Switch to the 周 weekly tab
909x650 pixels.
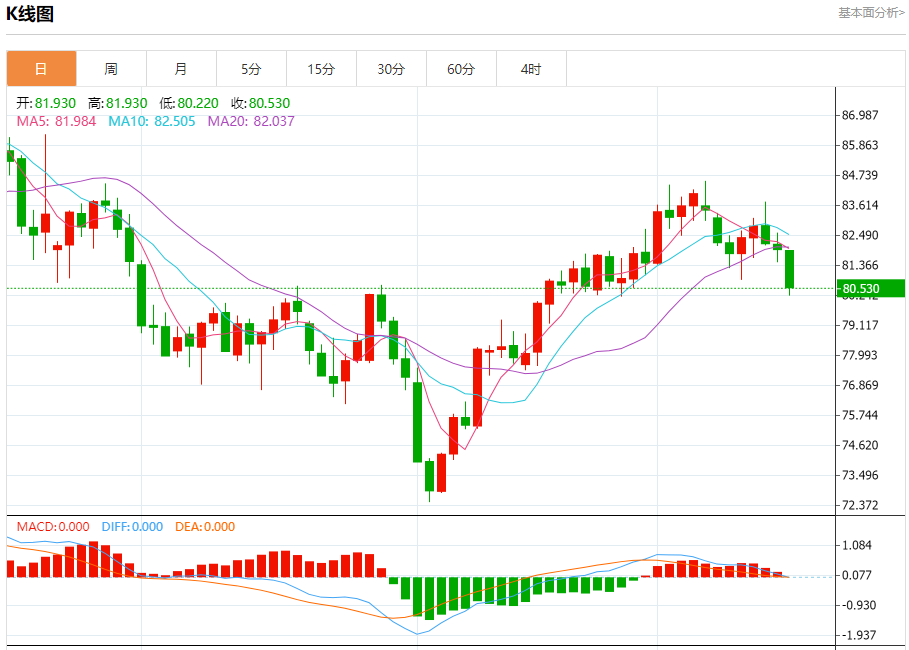point(111,69)
